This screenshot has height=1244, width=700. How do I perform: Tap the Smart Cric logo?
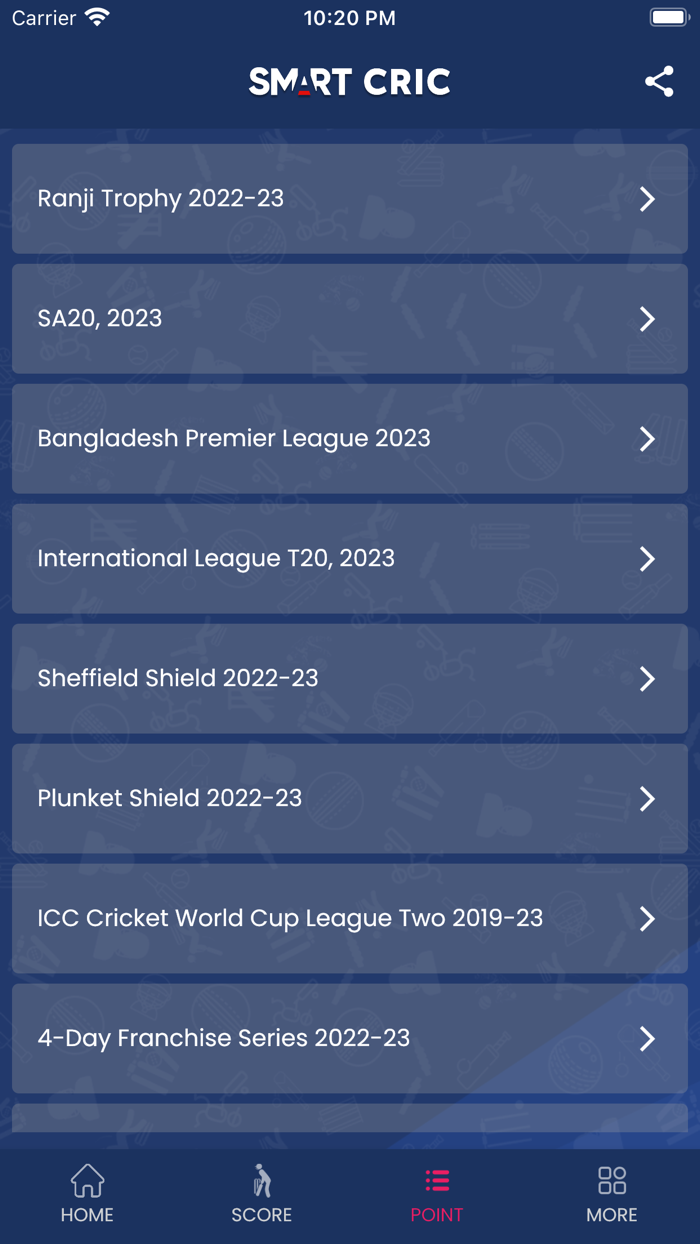[350, 82]
